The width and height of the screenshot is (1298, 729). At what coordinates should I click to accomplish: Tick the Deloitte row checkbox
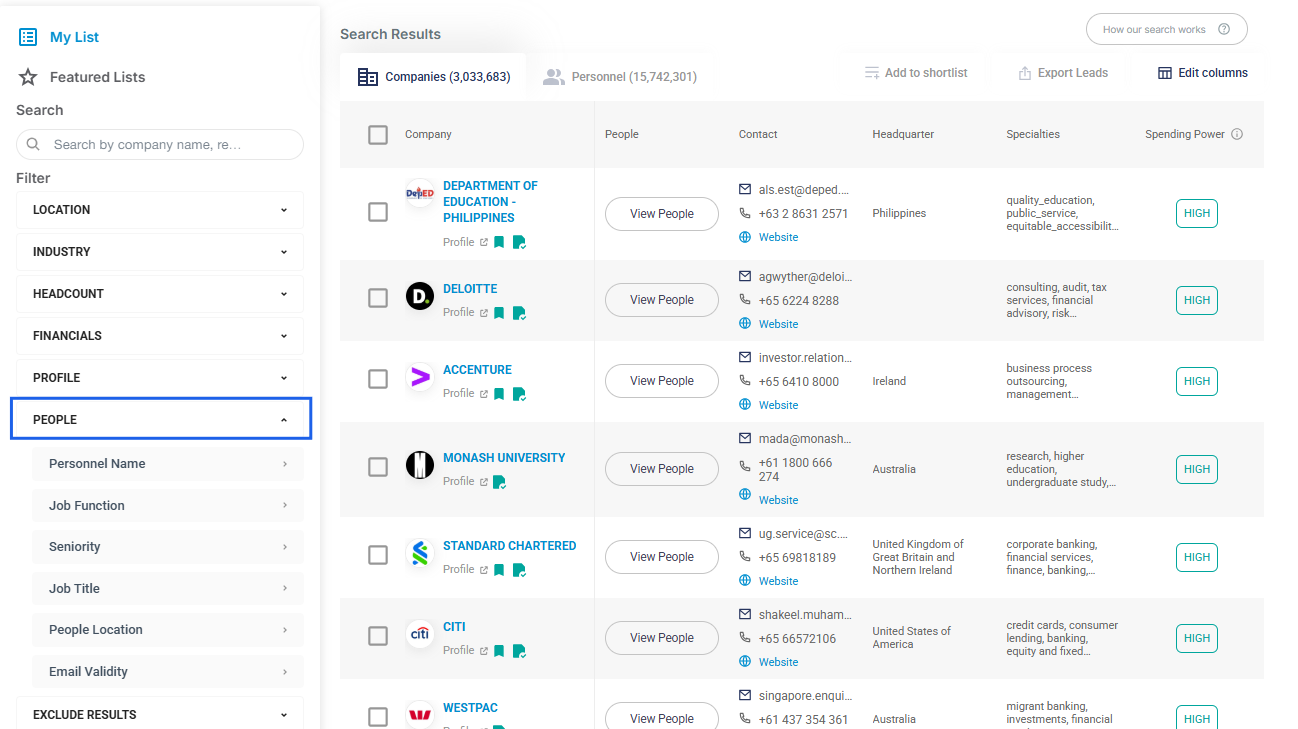click(x=378, y=298)
